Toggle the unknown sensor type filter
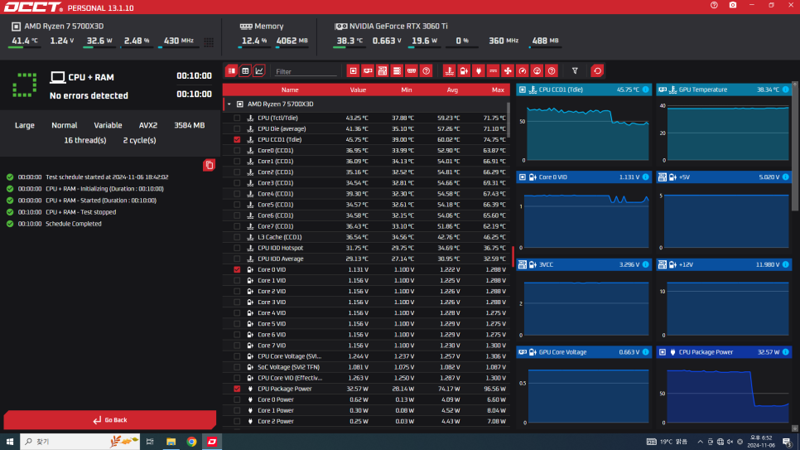Screen dimensions: 800x450 click(x=552, y=71)
